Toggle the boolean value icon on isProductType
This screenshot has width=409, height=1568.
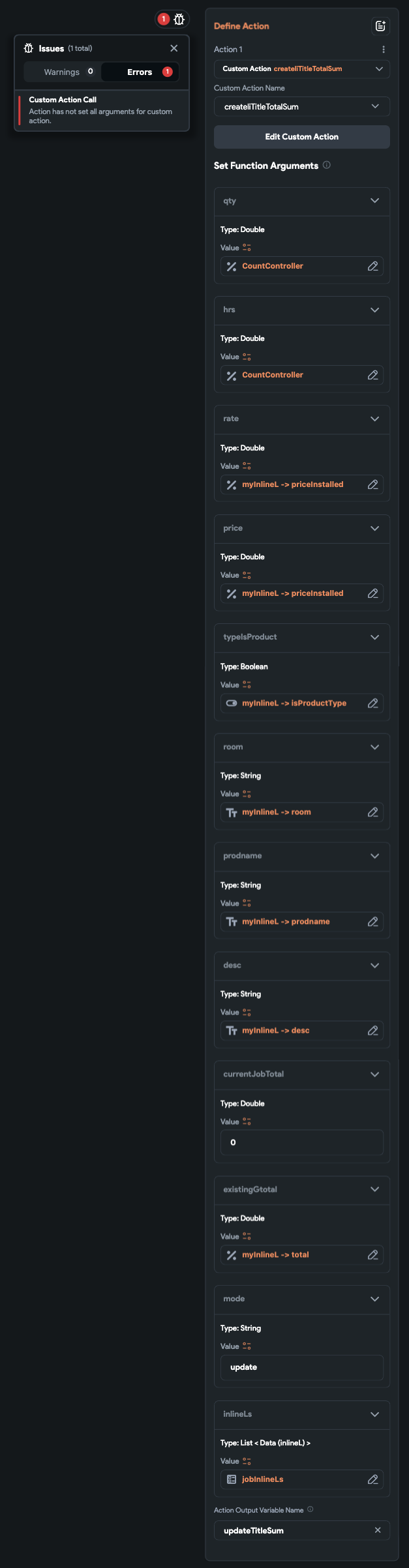pos(232,703)
